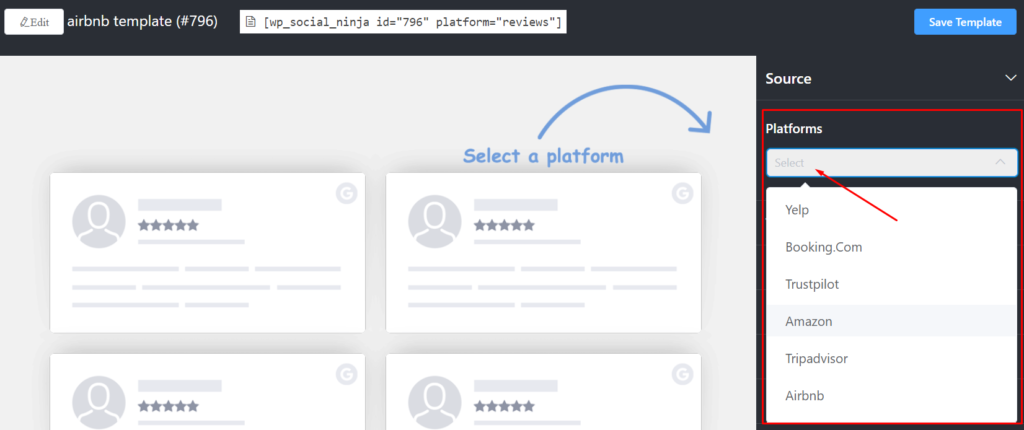Pick Airbnb from the platform list
1024x430 pixels.
pyautogui.click(x=891, y=395)
